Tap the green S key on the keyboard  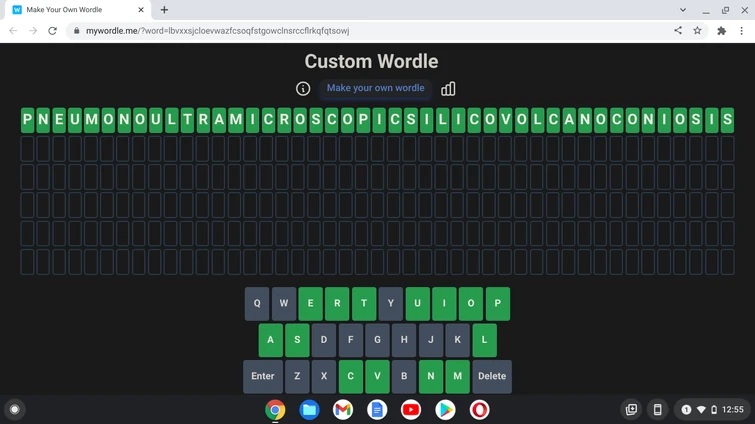[x=297, y=340]
